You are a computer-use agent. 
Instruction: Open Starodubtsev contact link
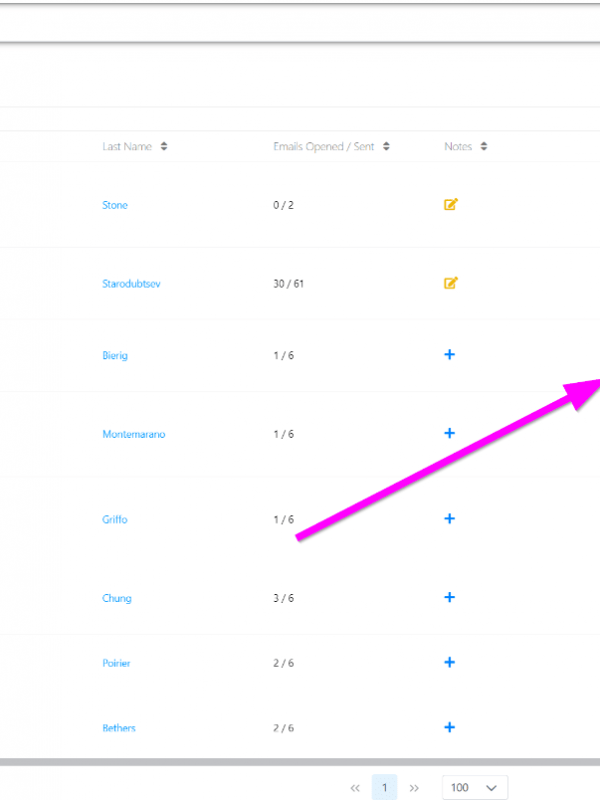[131, 284]
